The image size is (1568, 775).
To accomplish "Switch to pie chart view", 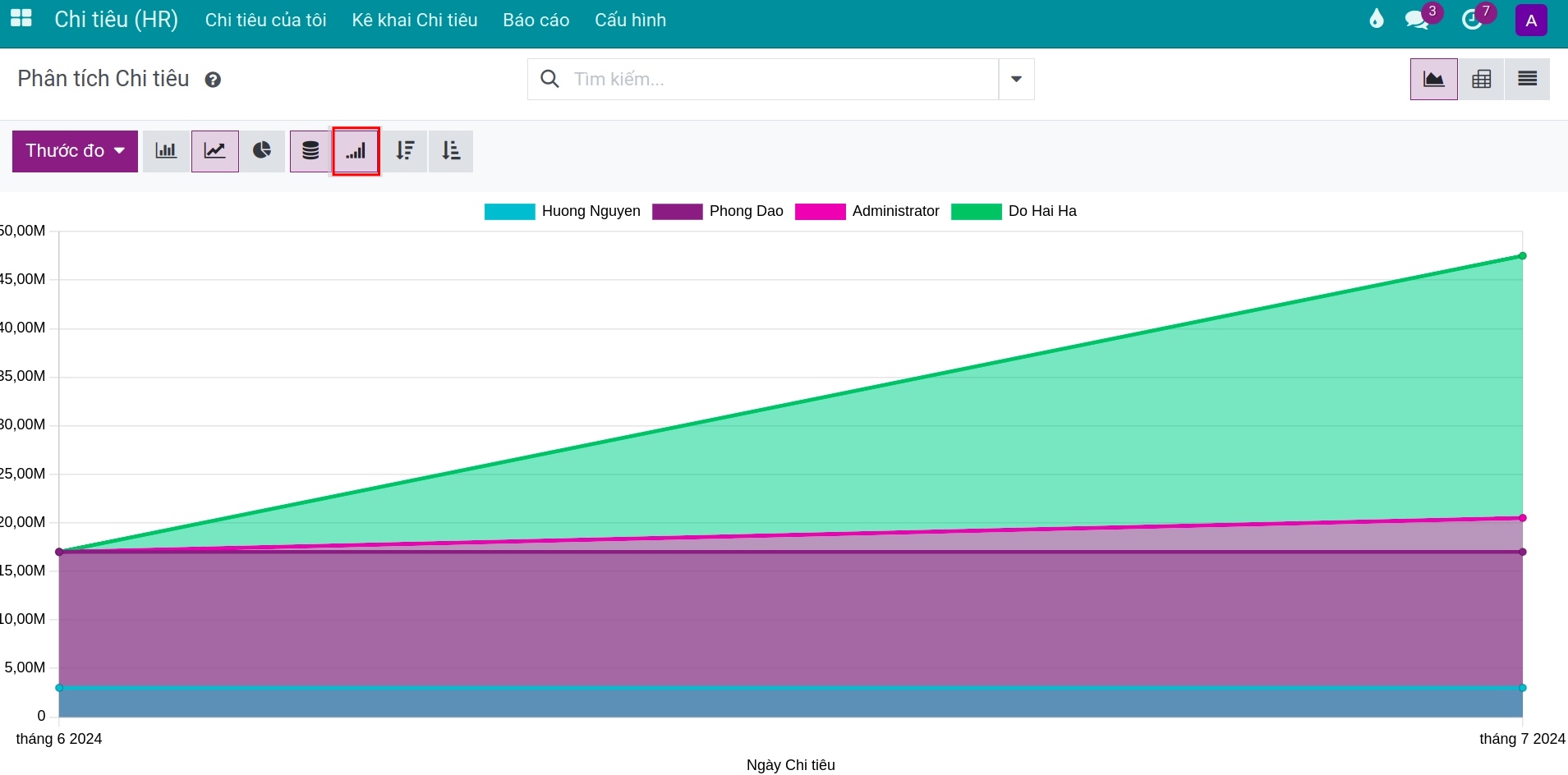I will pyautogui.click(x=262, y=151).
